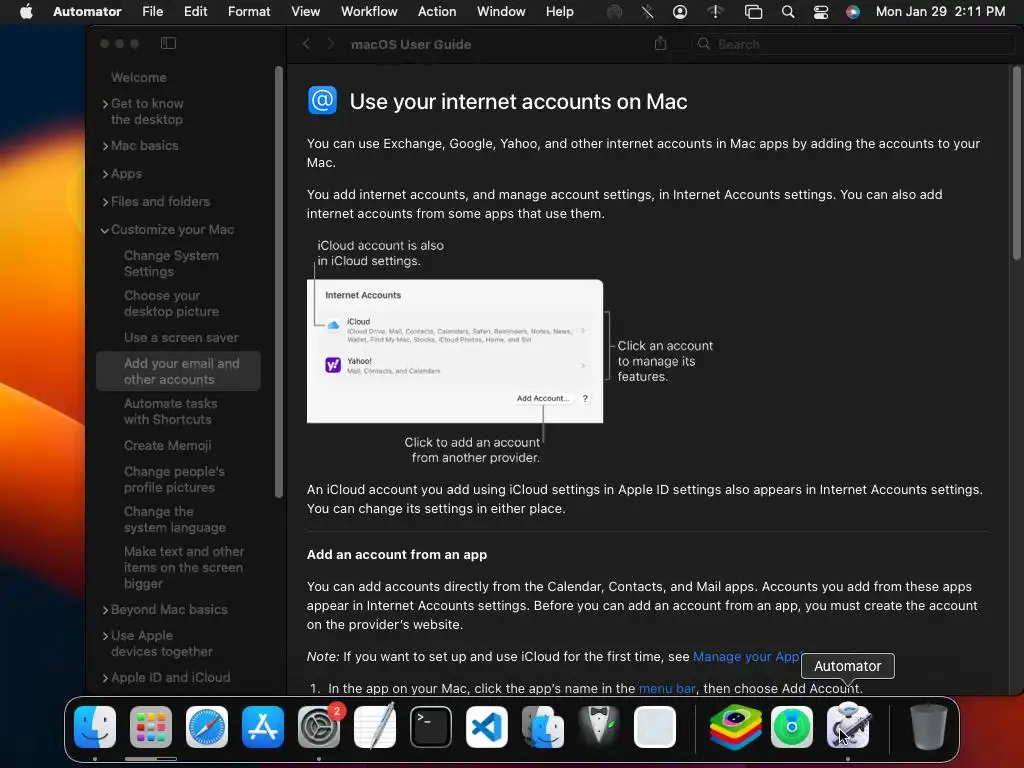Open the Edit menu
This screenshot has height=768, width=1024.
tap(195, 11)
